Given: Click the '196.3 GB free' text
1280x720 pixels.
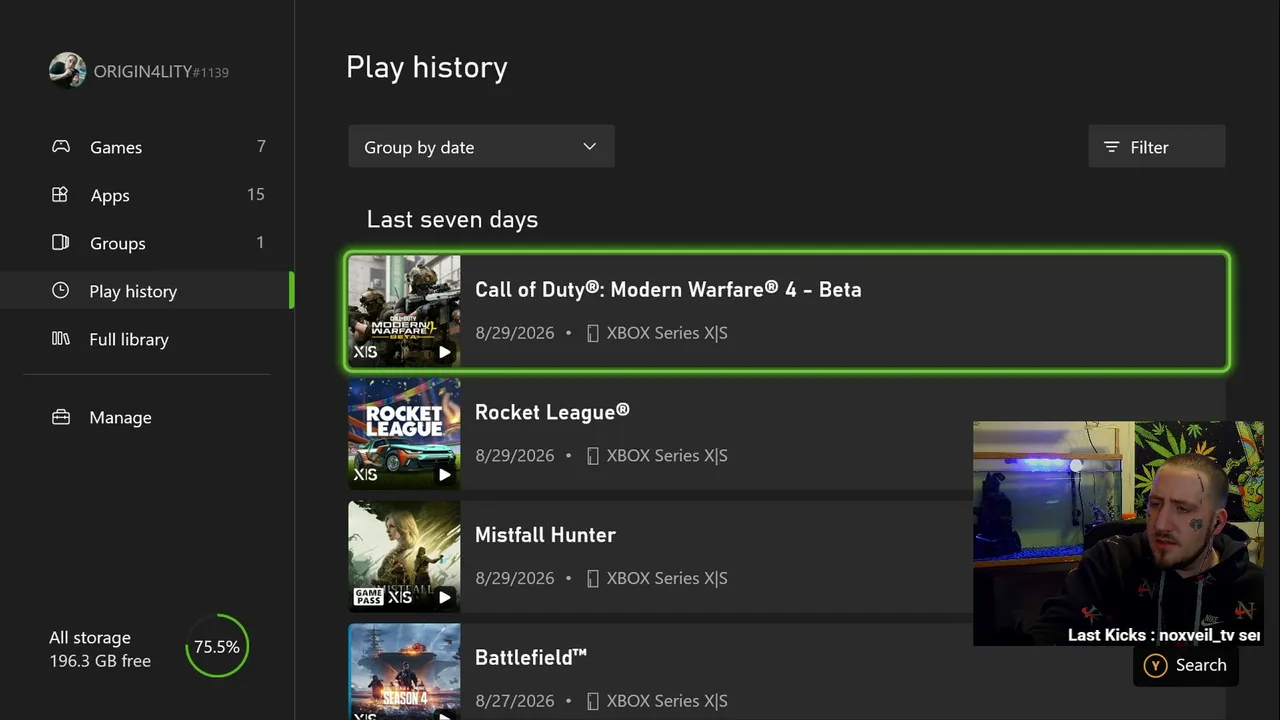Looking at the screenshot, I should (100, 661).
